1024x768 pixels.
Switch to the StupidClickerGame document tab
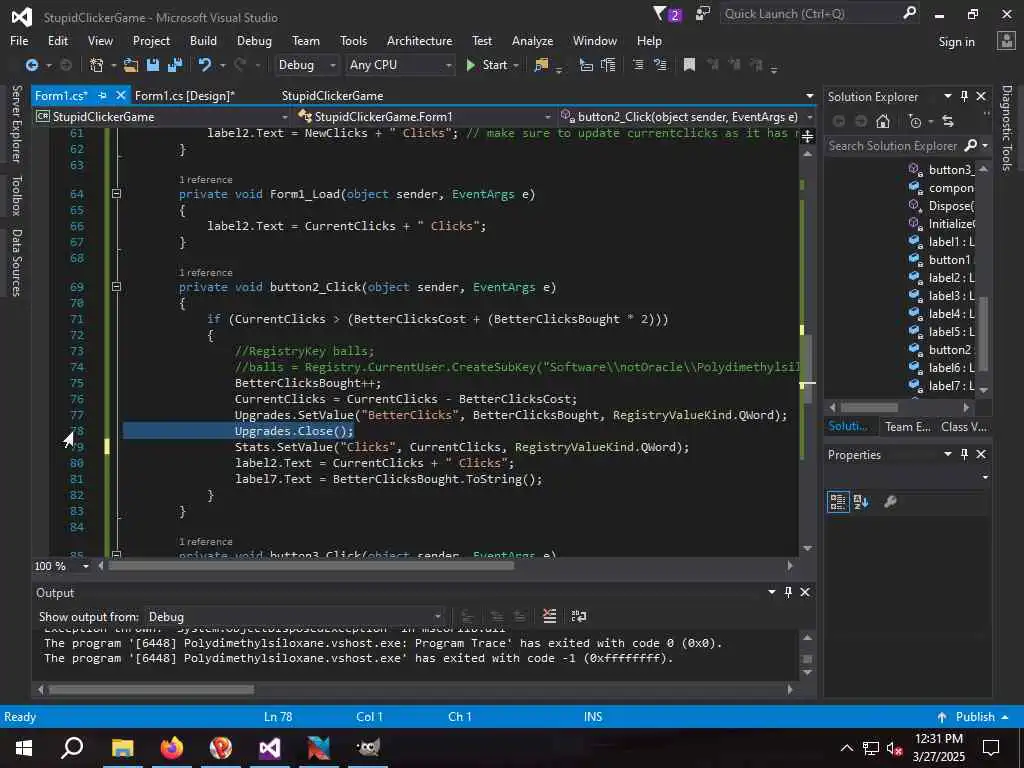[x=332, y=95]
